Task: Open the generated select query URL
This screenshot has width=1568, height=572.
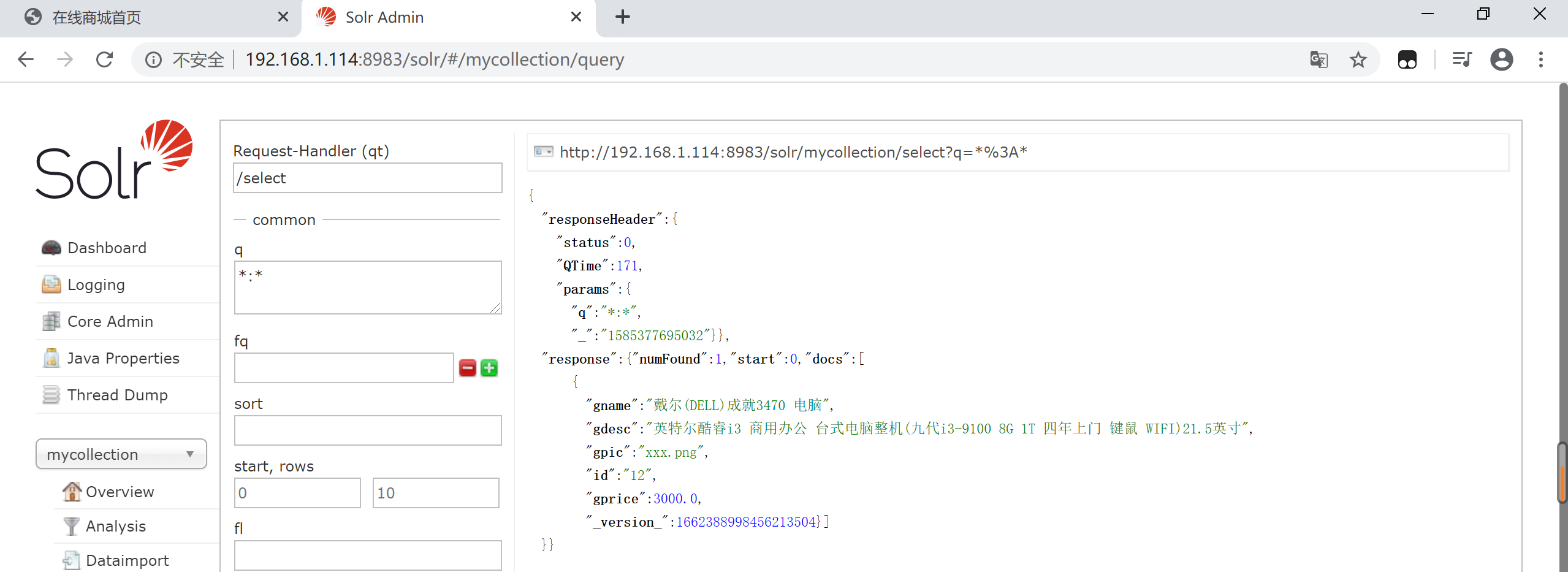Action: click(x=793, y=152)
